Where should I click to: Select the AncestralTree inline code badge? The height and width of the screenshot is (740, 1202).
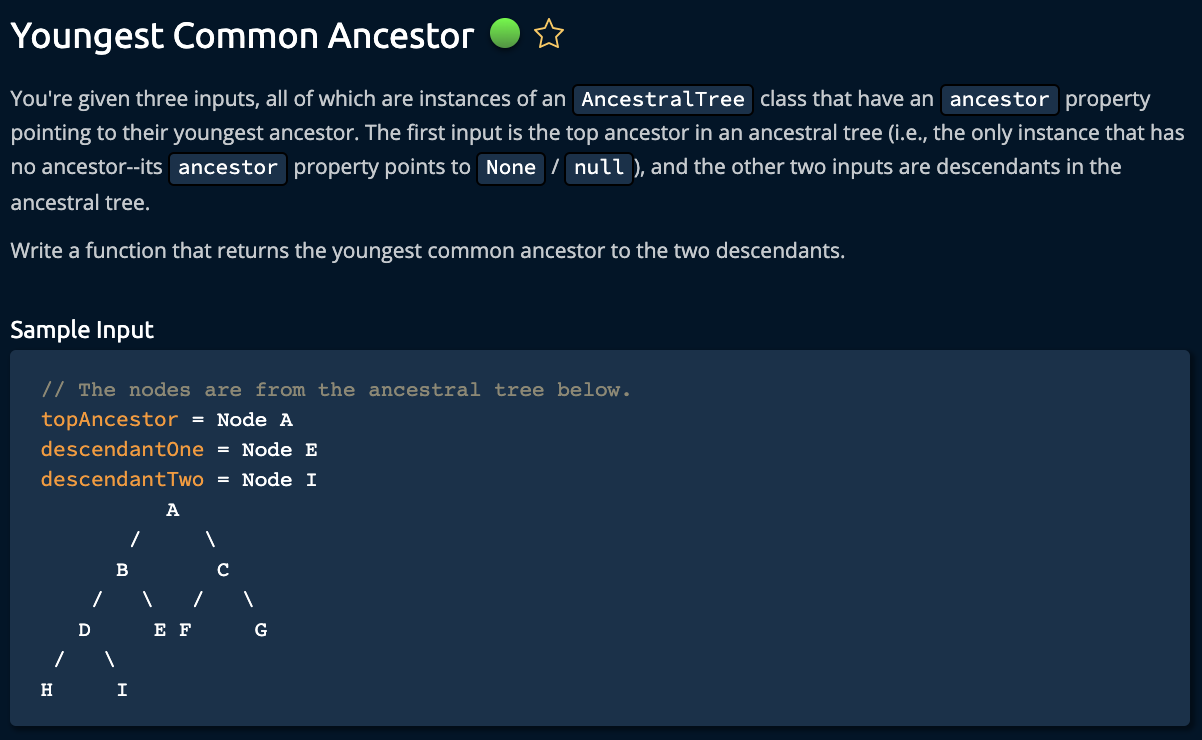(663, 99)
